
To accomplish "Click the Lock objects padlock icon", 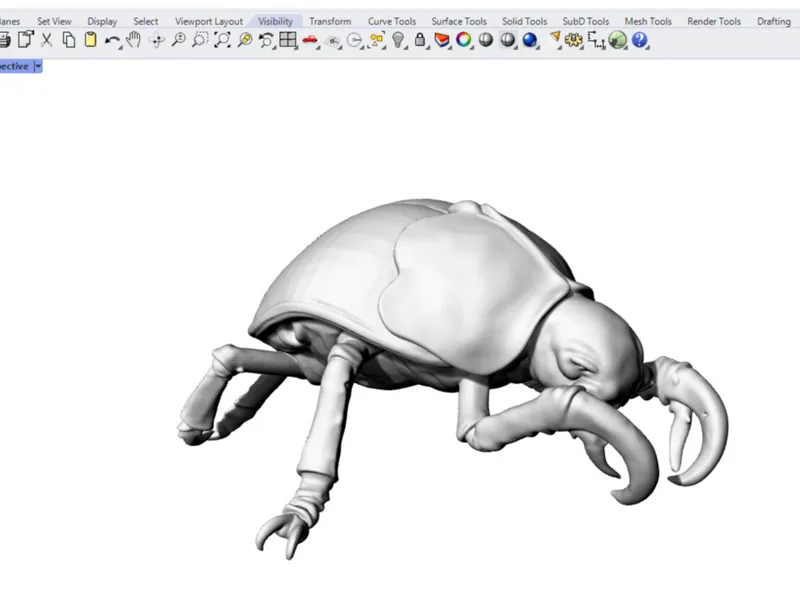I will 419,40.
